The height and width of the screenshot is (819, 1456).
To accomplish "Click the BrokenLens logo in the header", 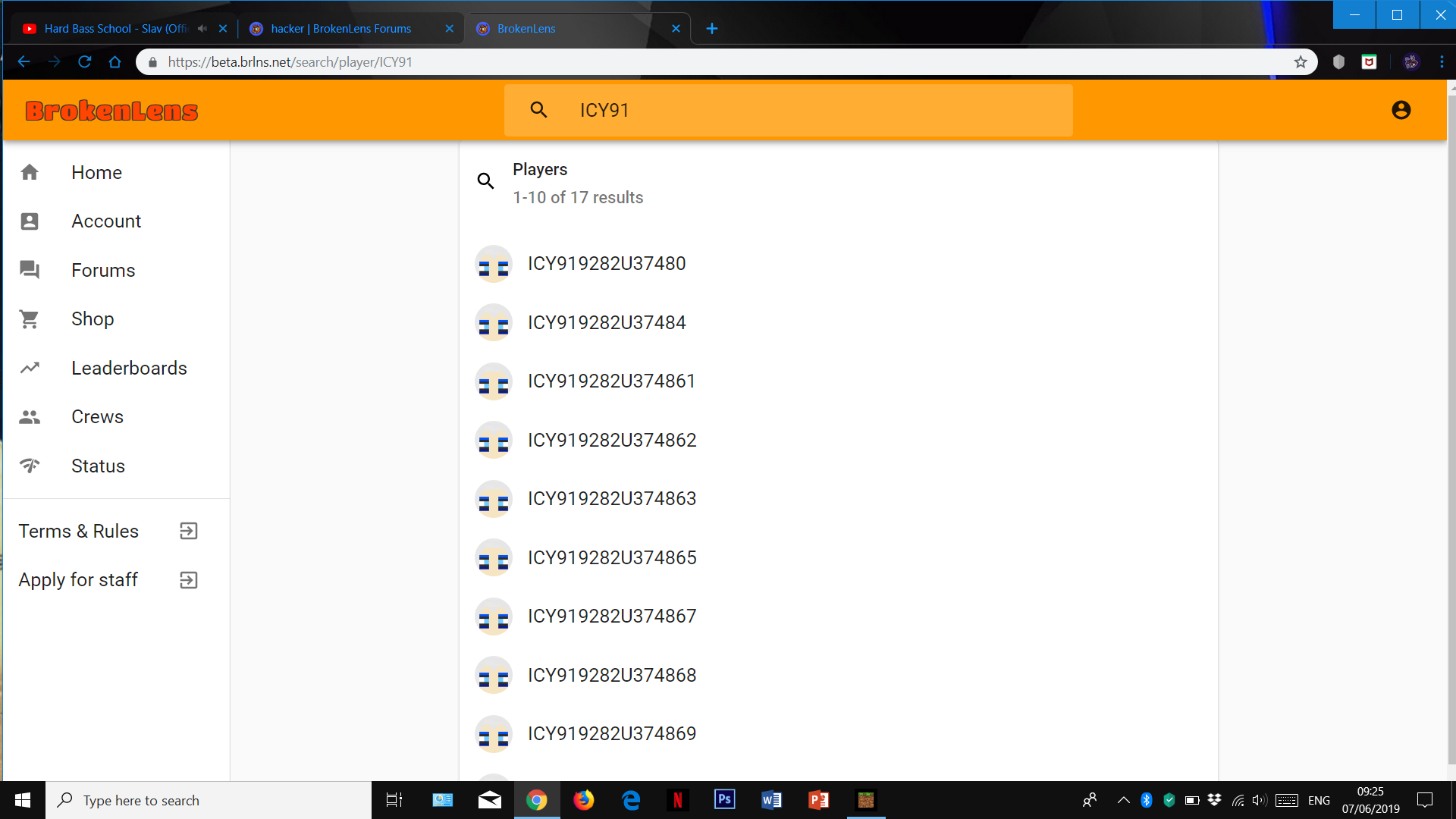I will point(111,111).
